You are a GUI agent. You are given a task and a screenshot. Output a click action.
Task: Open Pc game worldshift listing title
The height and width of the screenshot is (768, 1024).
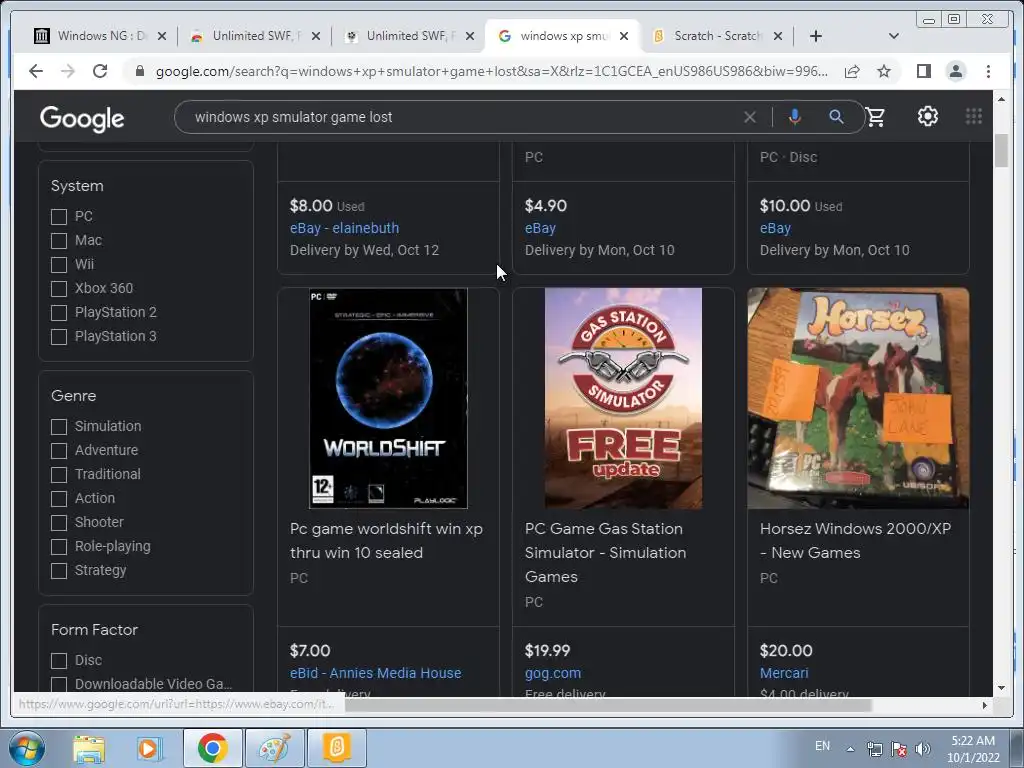[386, 541]
